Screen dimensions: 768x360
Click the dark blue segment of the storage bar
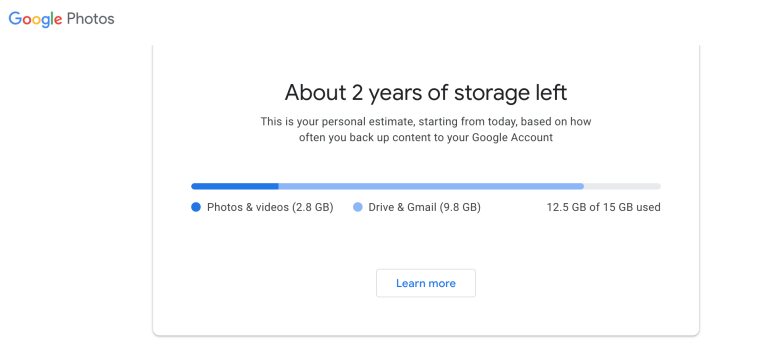(x=235, y=186)
